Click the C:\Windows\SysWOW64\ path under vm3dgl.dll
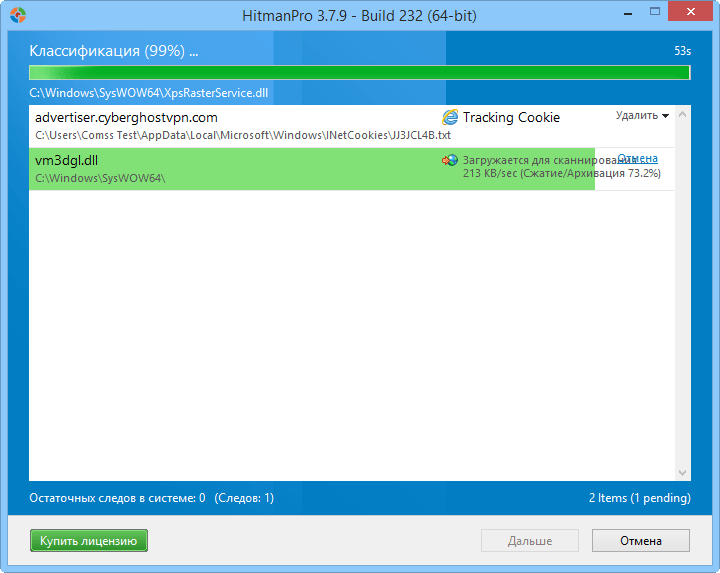The width and height of the screenshot is (720, 573). pyautogui.click(x=100, y=178)
